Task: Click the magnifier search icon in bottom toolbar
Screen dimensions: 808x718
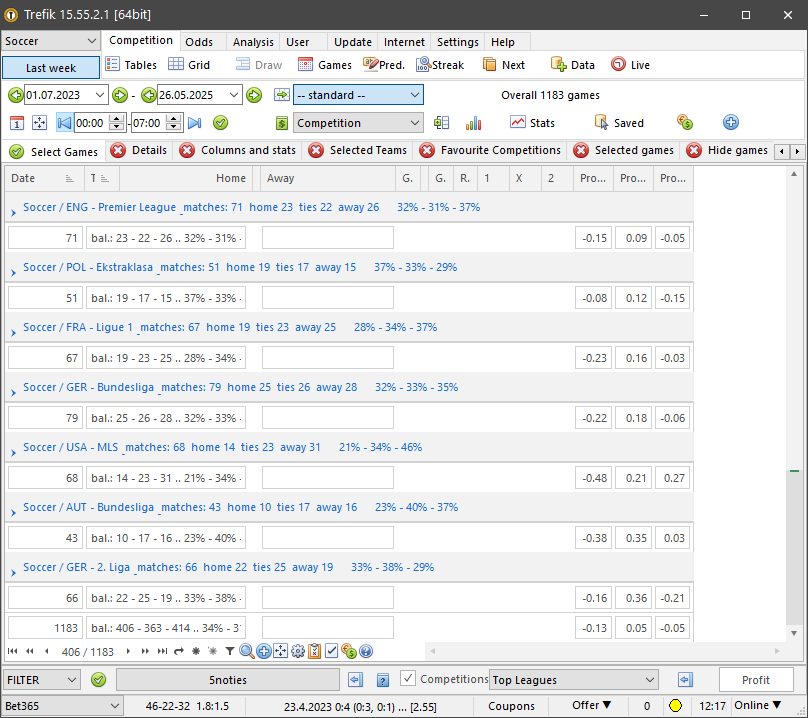Action: coord(247,651)
